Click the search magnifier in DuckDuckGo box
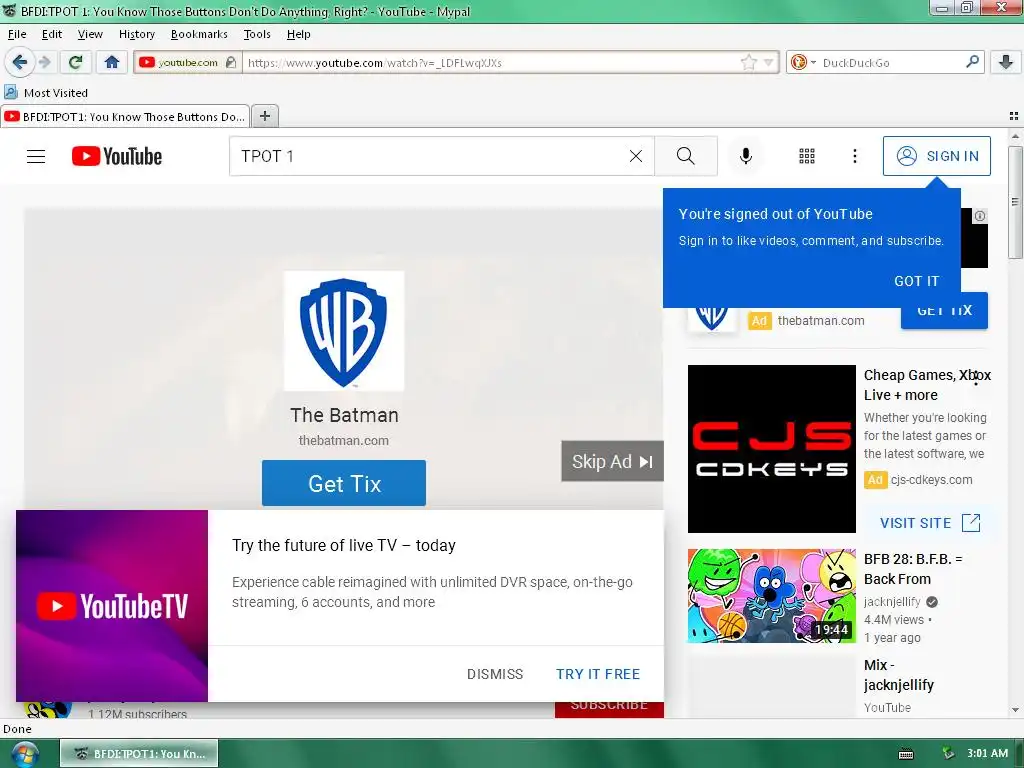This screenshot has height=768, width=1024. tap(972, 62)
